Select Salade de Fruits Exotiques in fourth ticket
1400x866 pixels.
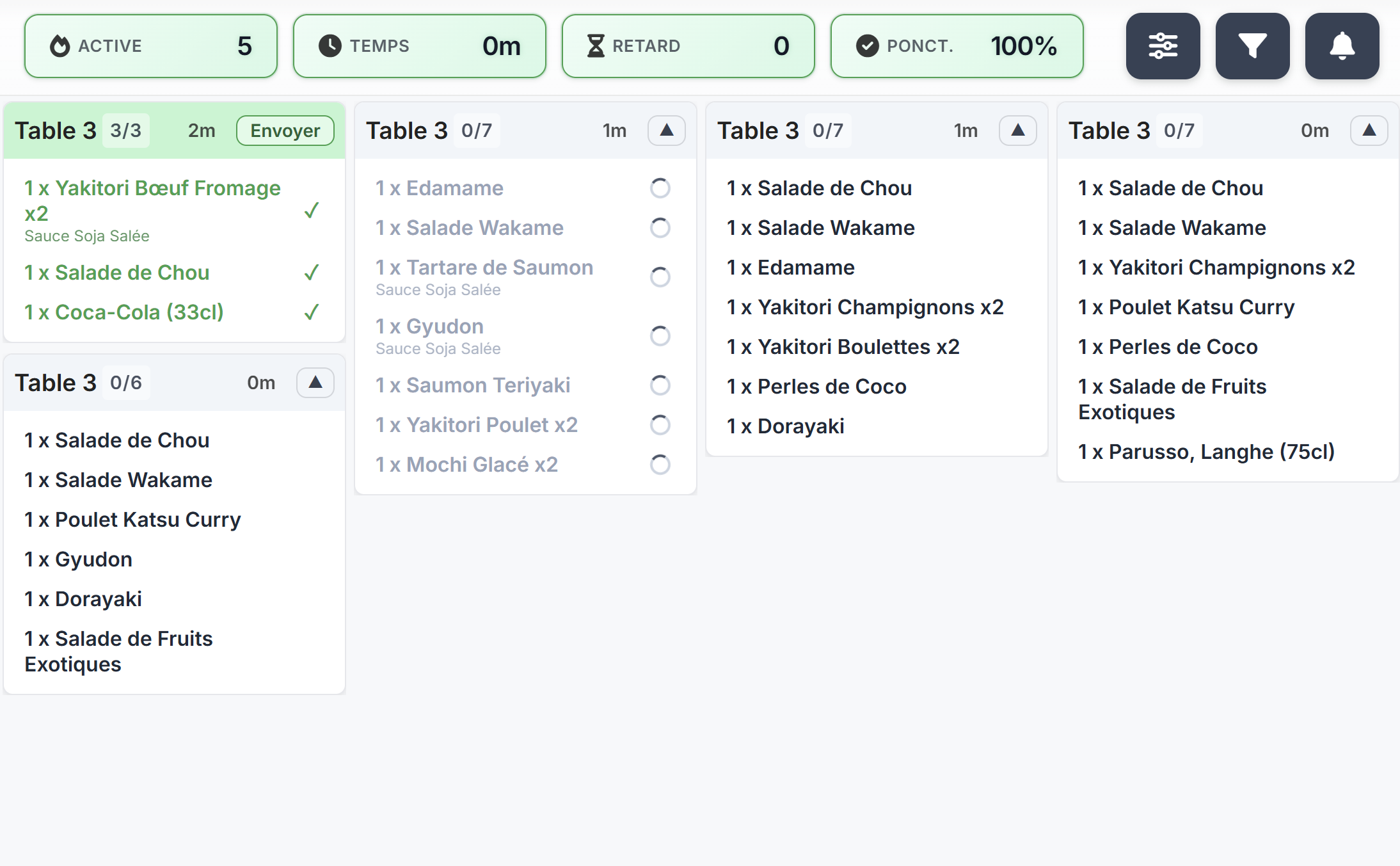pyautogui.click(x=1172, y=399)
